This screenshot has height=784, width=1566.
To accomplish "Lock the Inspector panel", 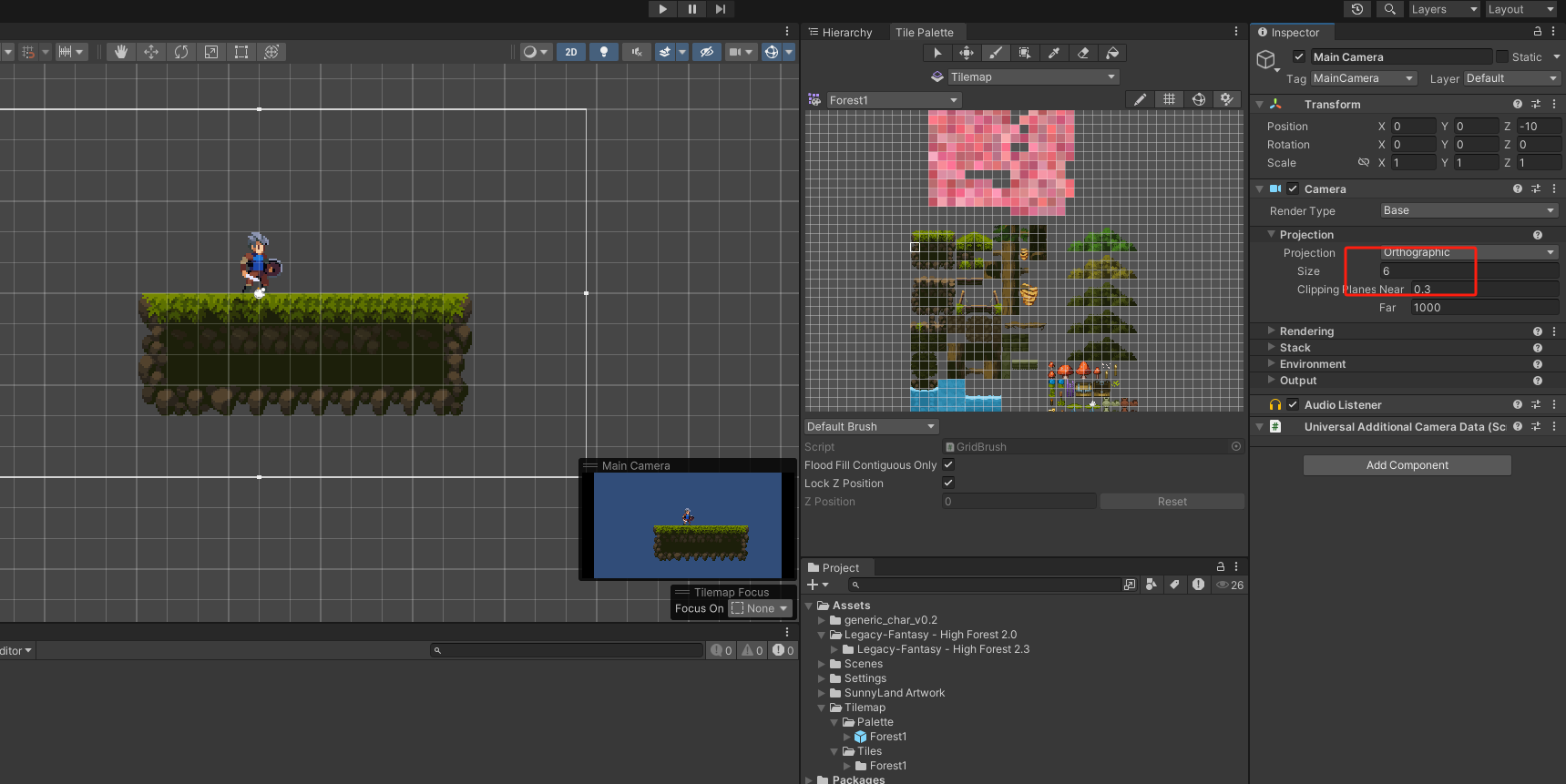I will click(1538, 32).
